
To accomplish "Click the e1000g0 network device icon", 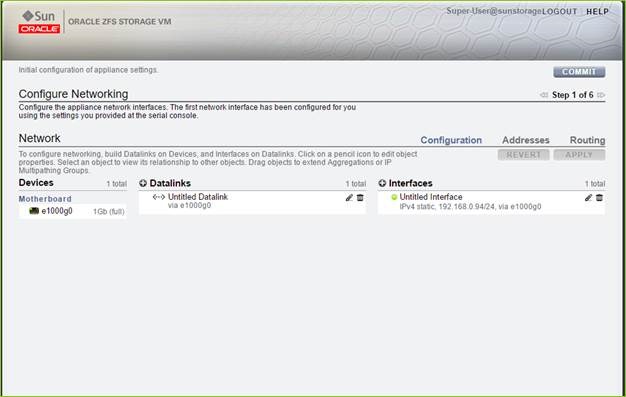I will click(34, 211).
